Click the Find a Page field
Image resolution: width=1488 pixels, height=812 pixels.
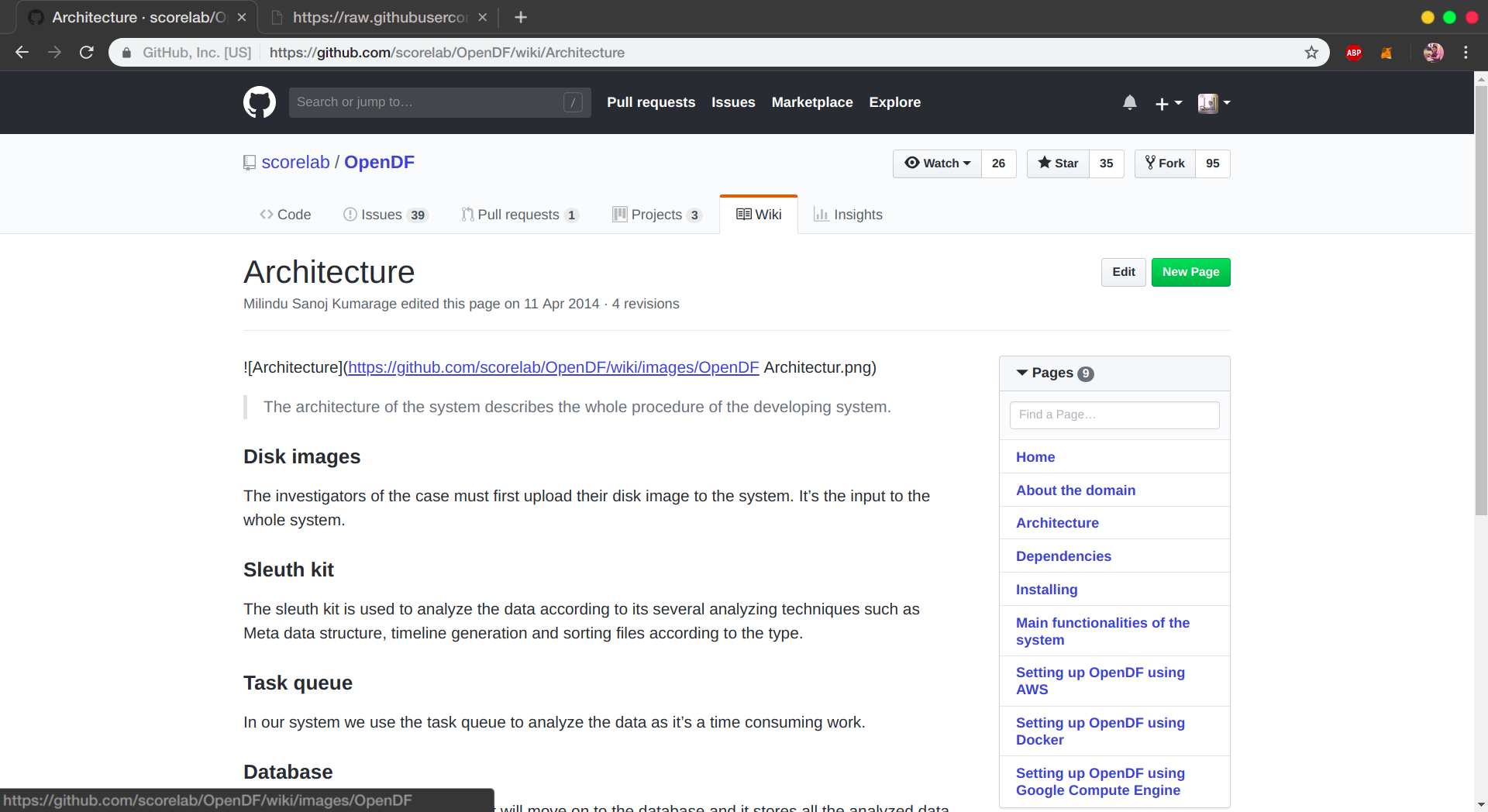[x=1114, y=415]
